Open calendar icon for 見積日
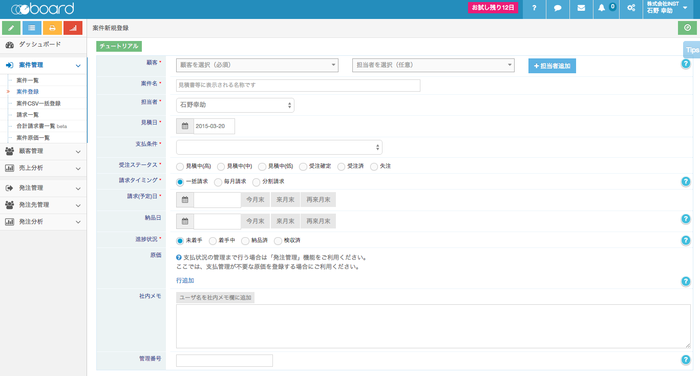 tap(185, 126)
